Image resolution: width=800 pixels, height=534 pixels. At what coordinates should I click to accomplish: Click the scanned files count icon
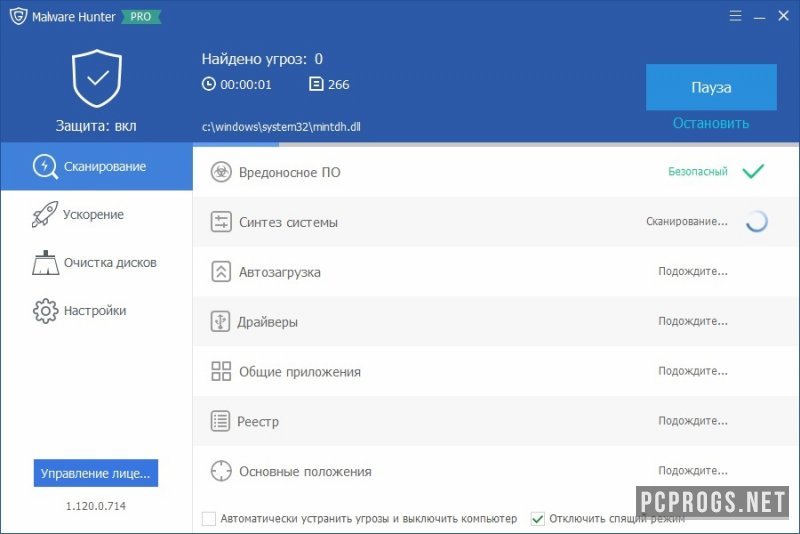pyautogui.click(x=316, y=84)
